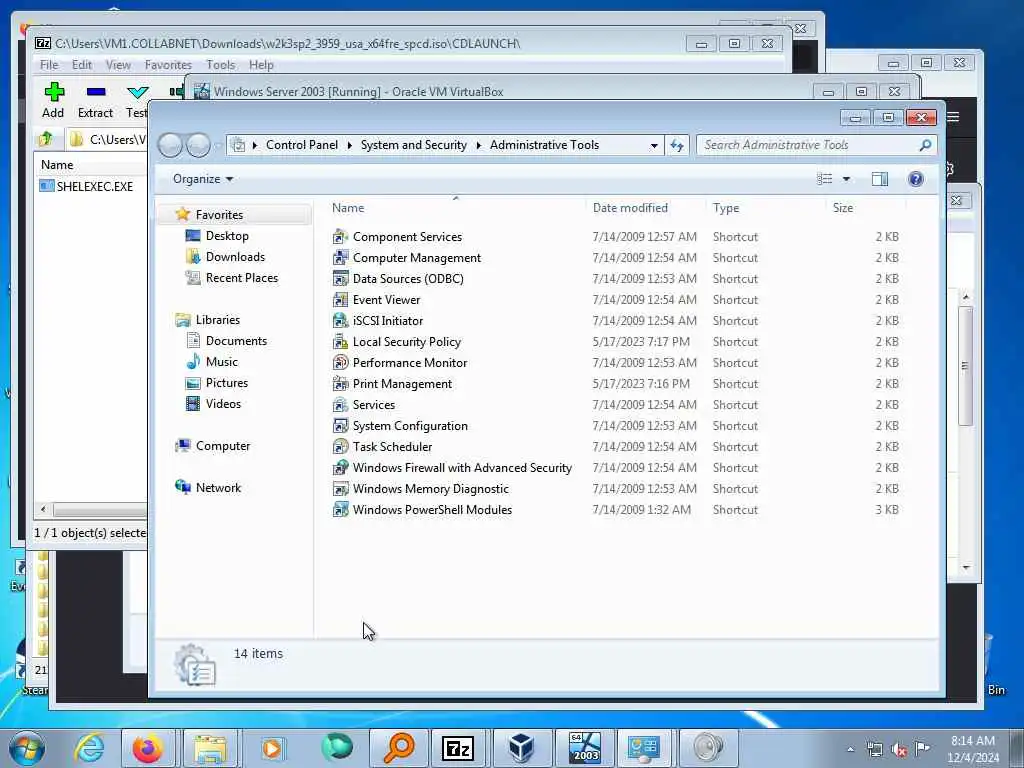Show hidden tray icons arrow

(850, 750)
